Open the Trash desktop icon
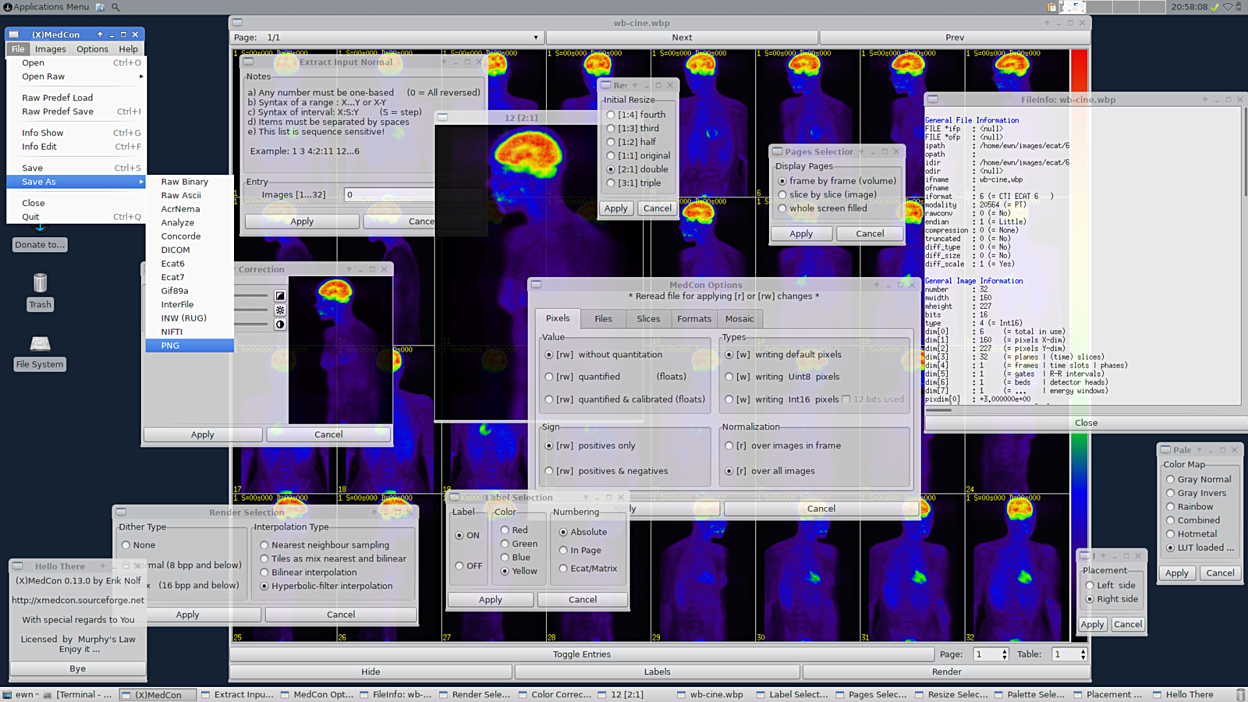This screenshot has height=702, width=1248. point(40,285)
